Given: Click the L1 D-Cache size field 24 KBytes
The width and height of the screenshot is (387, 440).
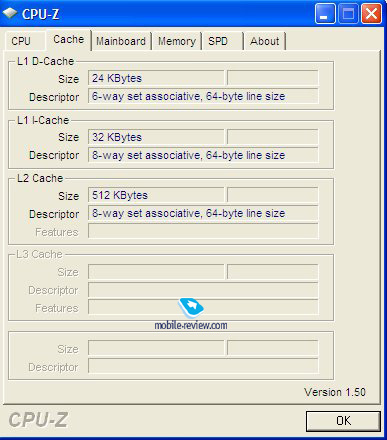Looking at the screenshot, I should tap(156, 78).
